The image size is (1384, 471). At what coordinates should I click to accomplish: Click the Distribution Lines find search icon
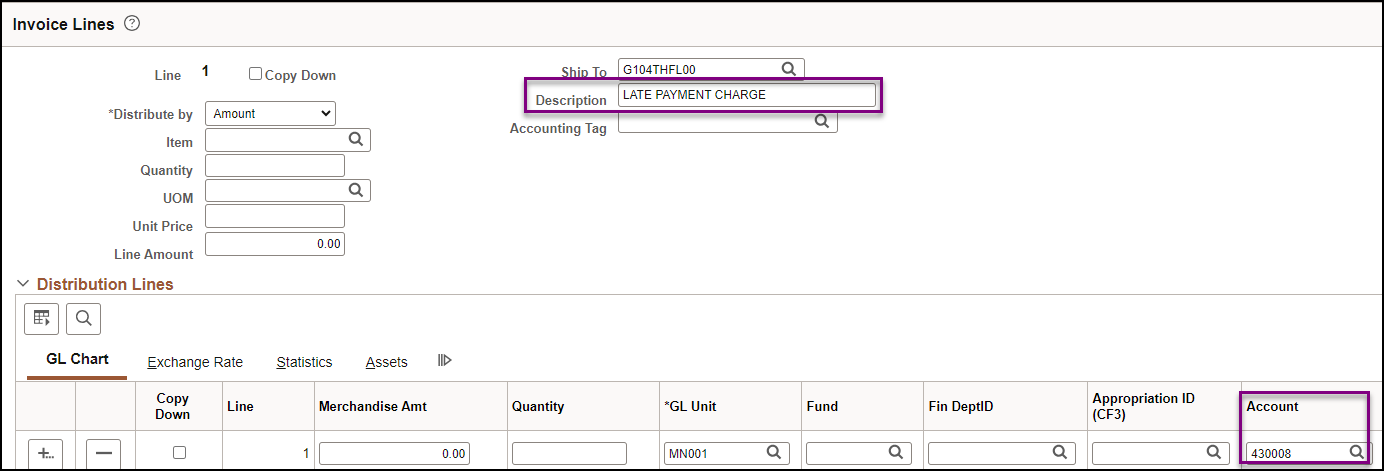[x=83, y=318]
